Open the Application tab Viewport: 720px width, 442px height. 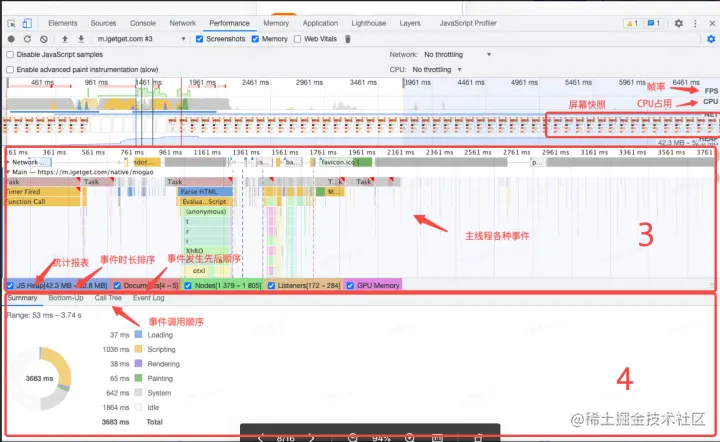point(321,23)
